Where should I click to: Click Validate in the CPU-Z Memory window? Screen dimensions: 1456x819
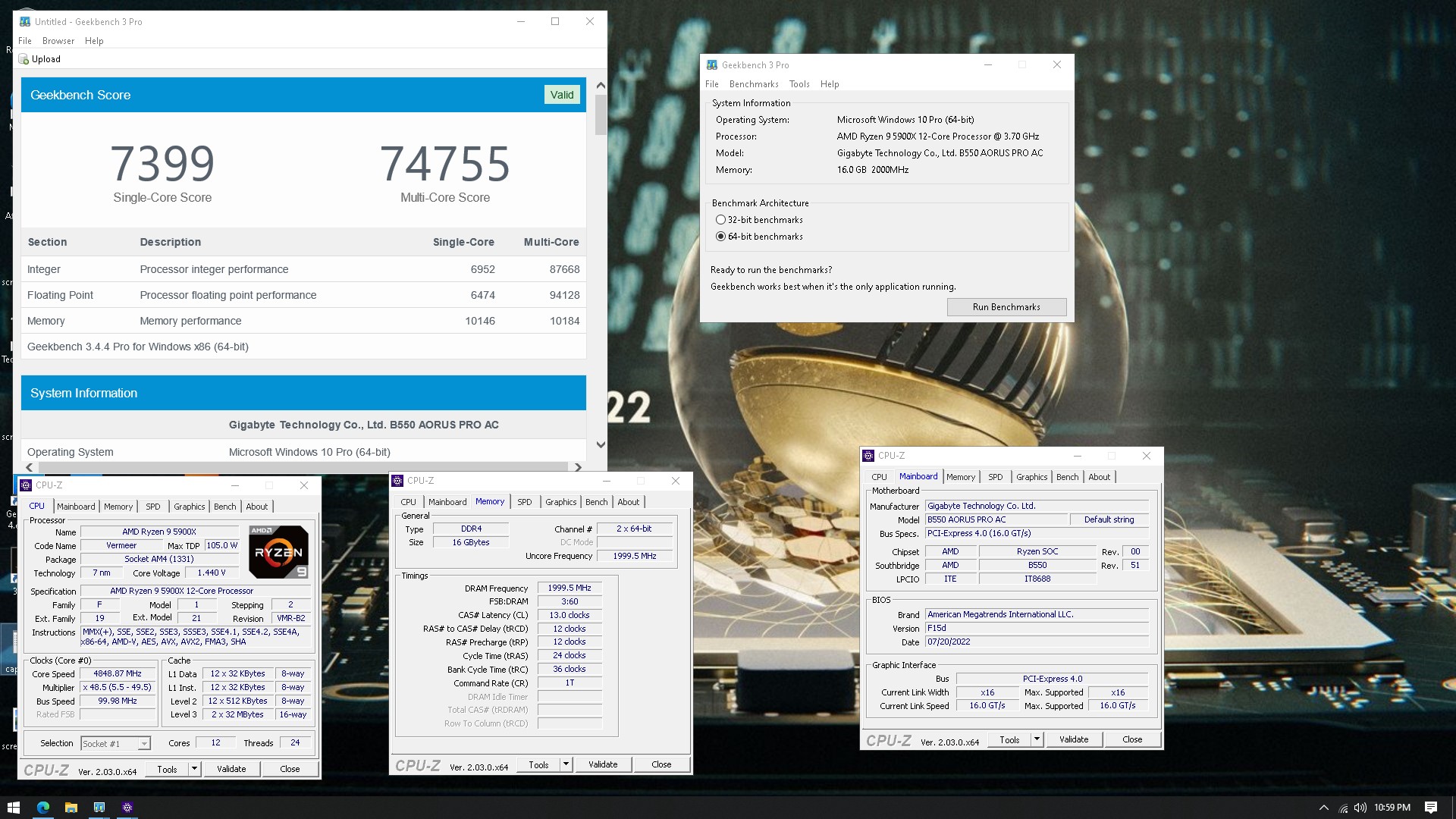603,764
